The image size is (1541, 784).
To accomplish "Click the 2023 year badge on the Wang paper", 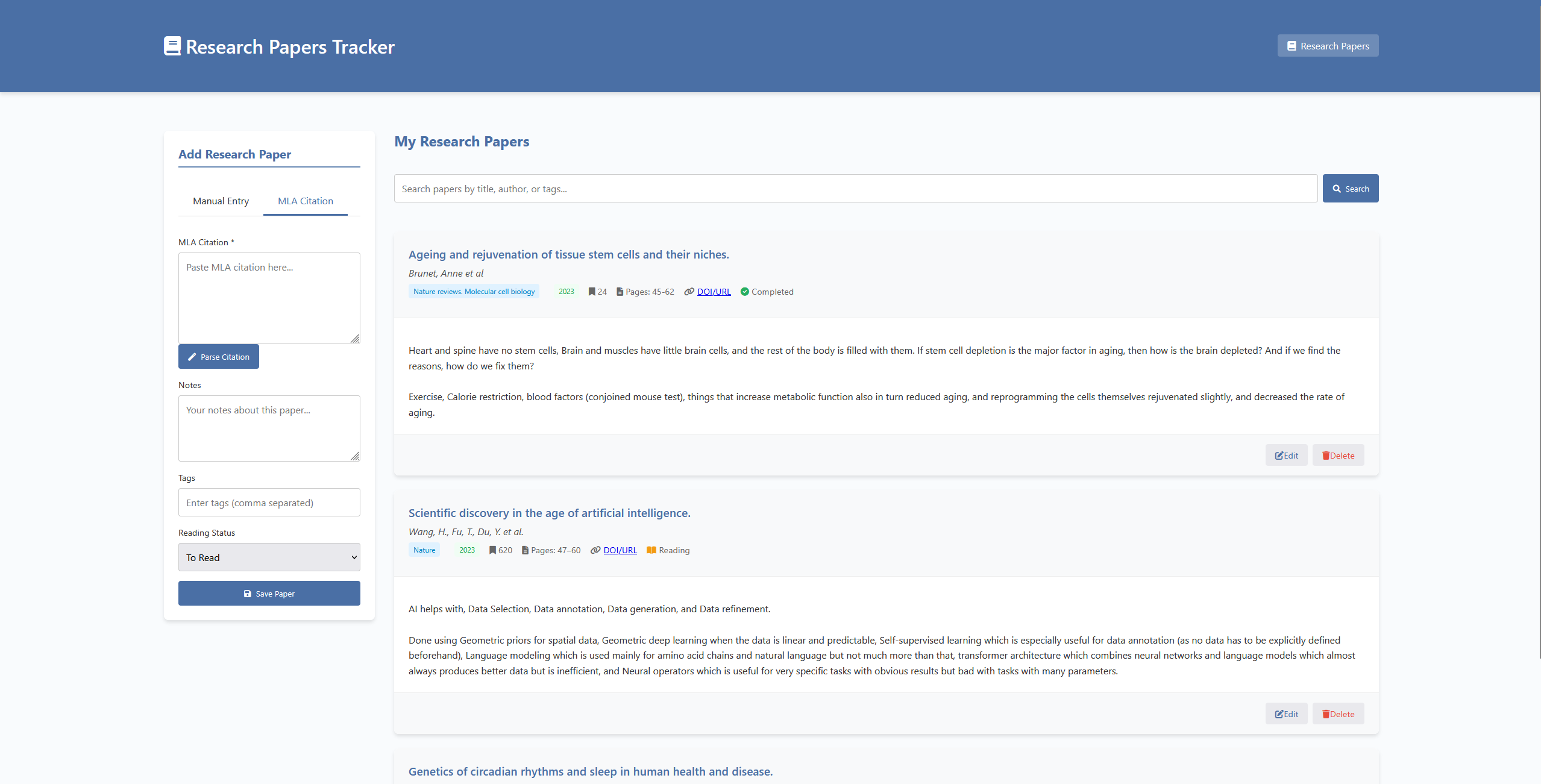I will 467,550.
